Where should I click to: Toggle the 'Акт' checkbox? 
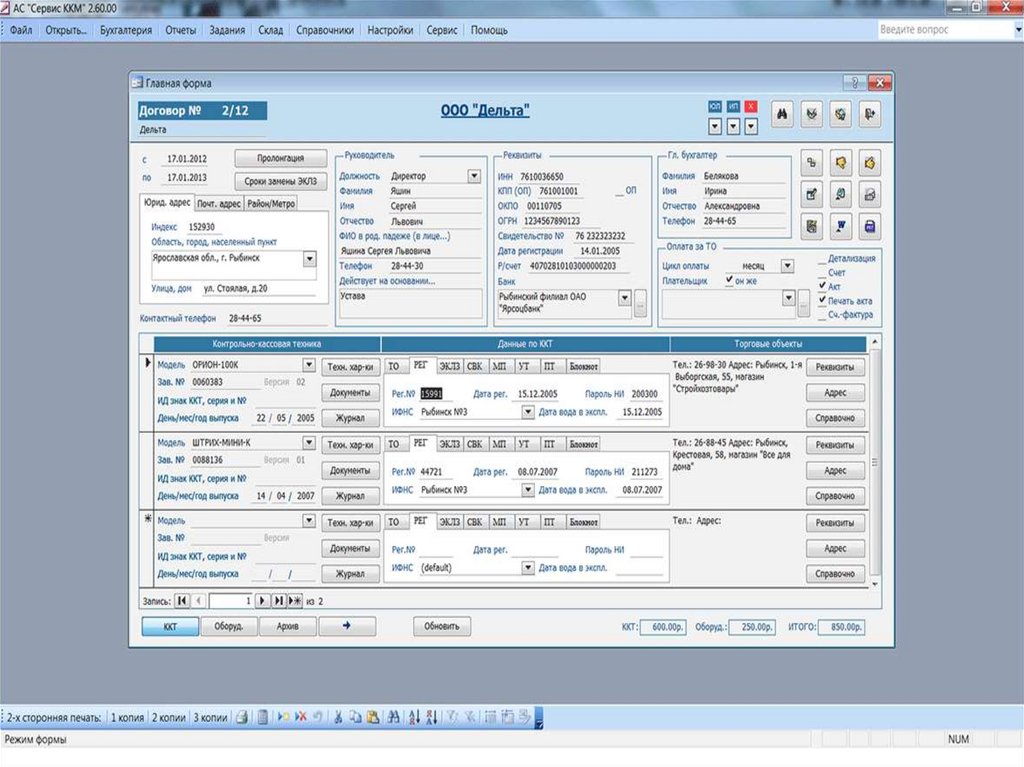(822, 286)
